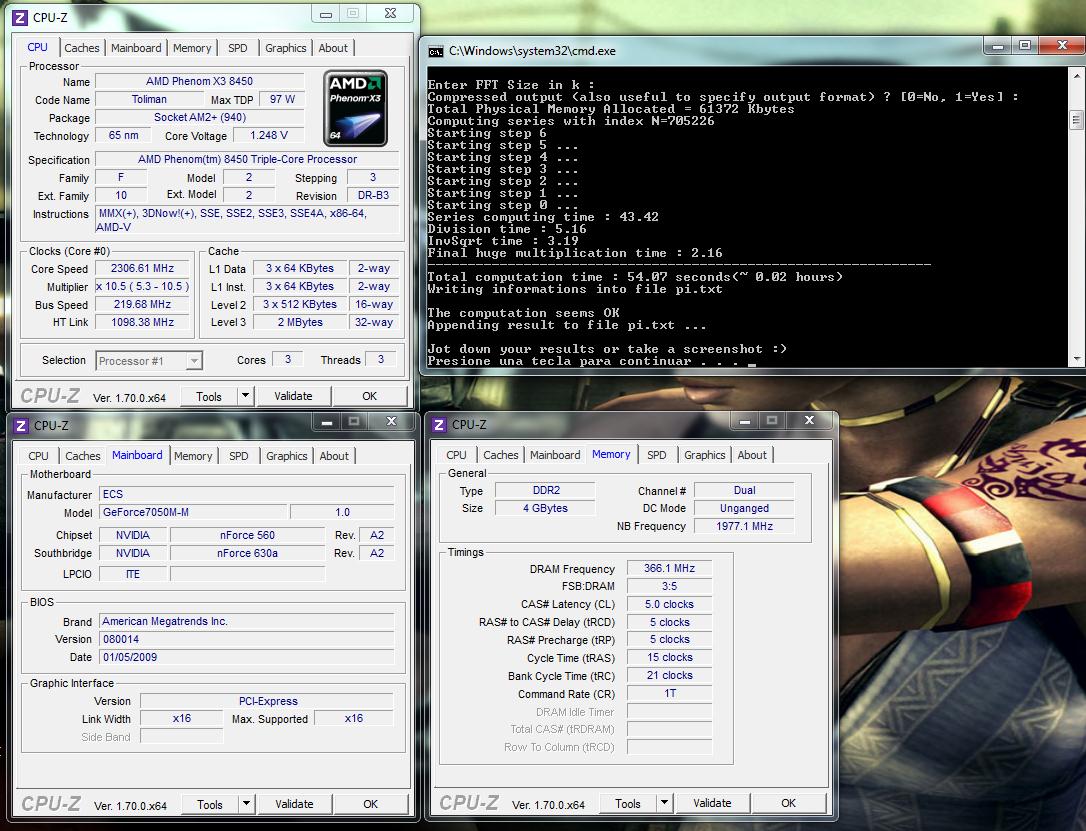The height and width of the screenshot is (831, 1086).
Task: Click the BIOS brand American Megatrends Inc.
Action: point(247,621)
